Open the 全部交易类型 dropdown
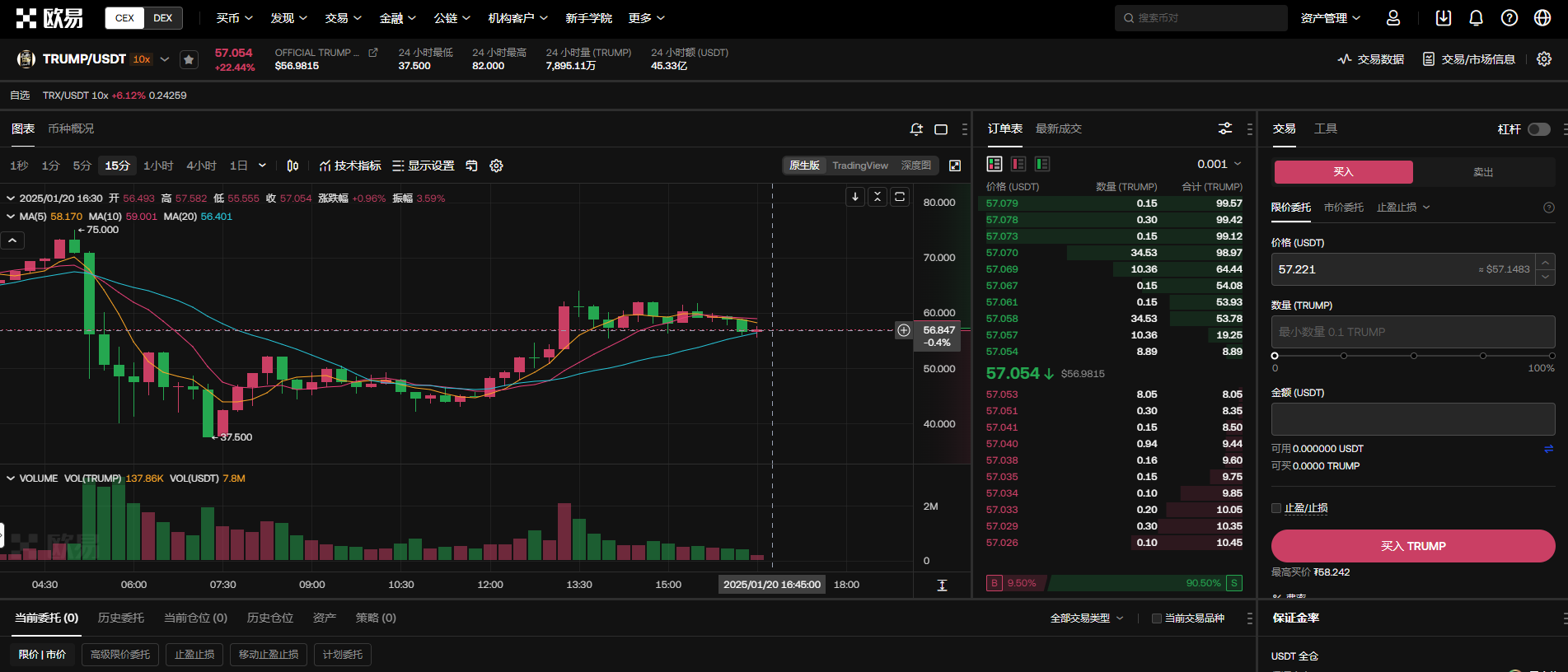This screenshot has width=1568, height=672. point(1087,618)
